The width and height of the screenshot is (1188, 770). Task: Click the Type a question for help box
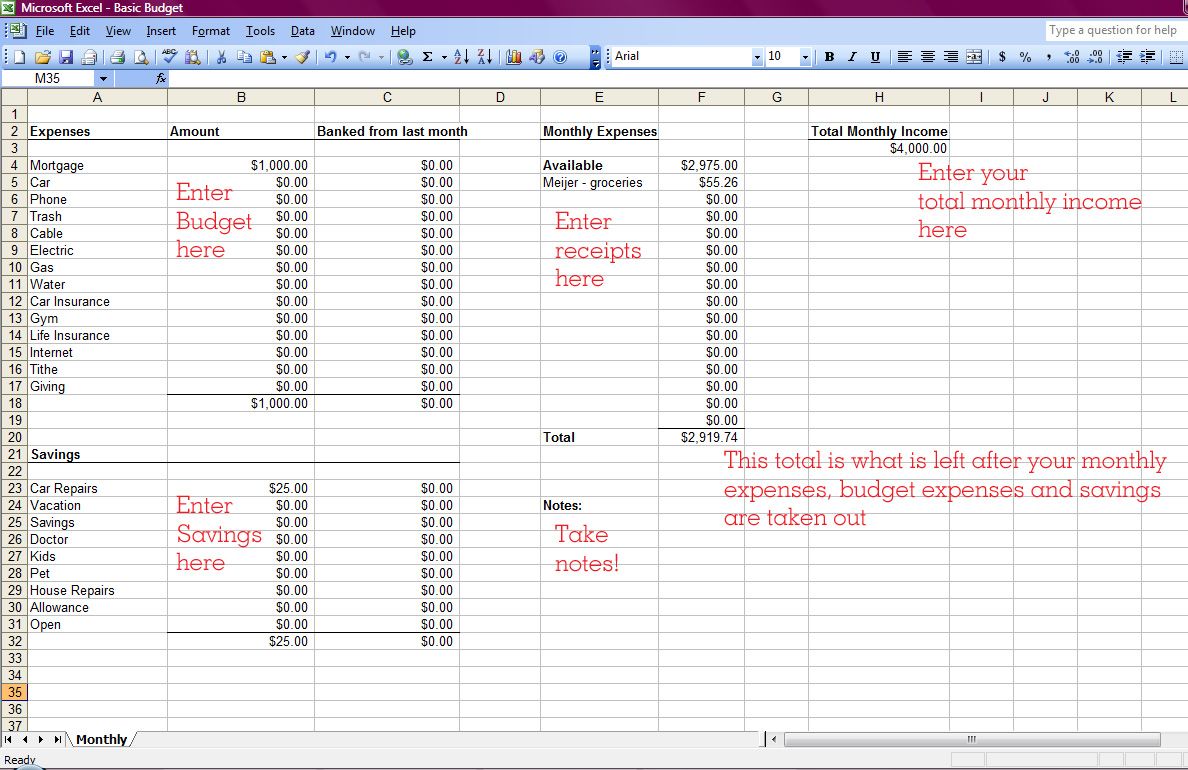pyautogui.click(x=1113, y=30)
